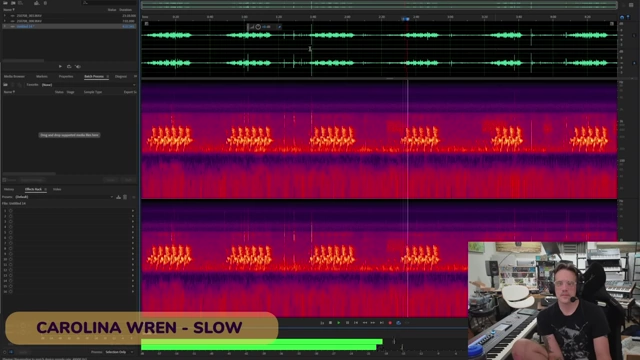Viewport: 640px width, 360px height.
Task: Click Insert into Multitrack icon in Files panel
Action: click(x=37, y=3)
